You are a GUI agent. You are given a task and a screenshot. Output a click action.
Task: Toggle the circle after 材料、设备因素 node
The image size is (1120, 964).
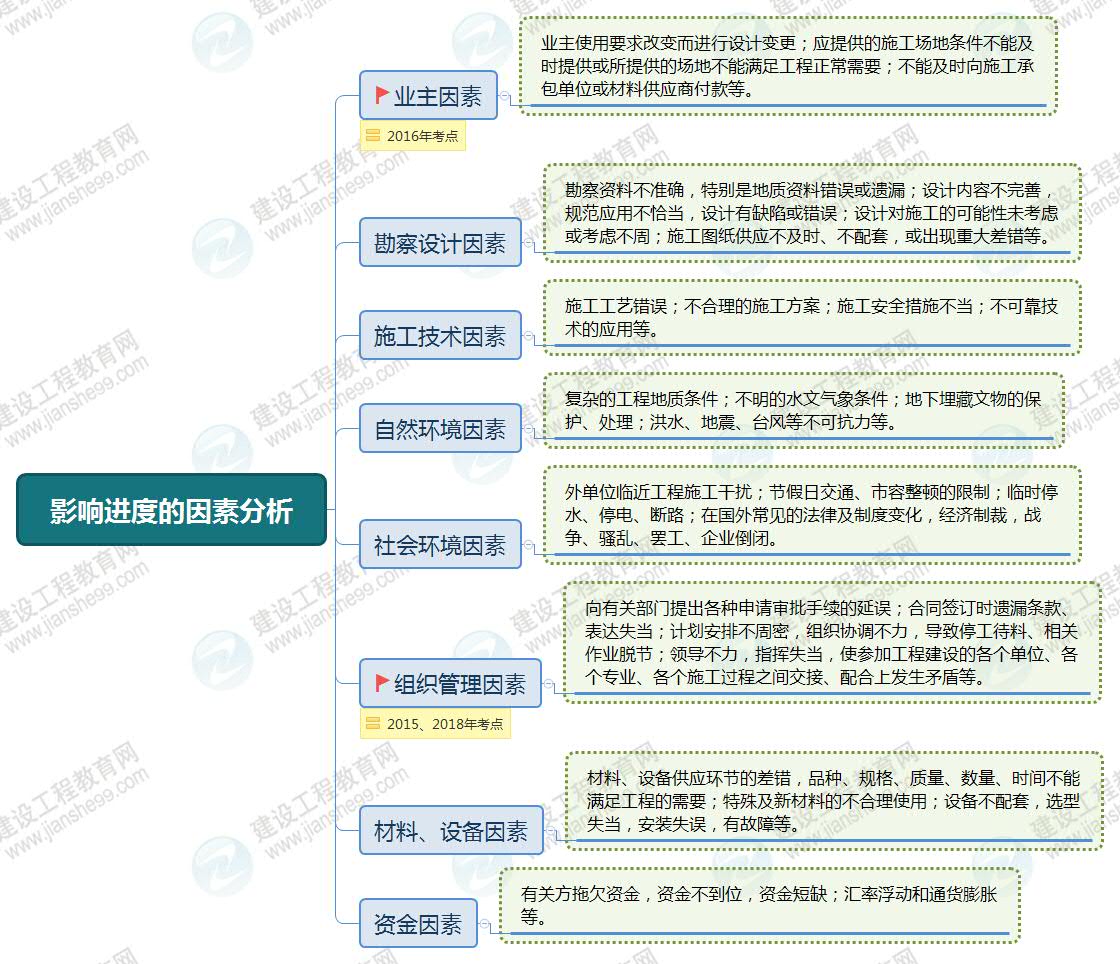pos(551,830)
